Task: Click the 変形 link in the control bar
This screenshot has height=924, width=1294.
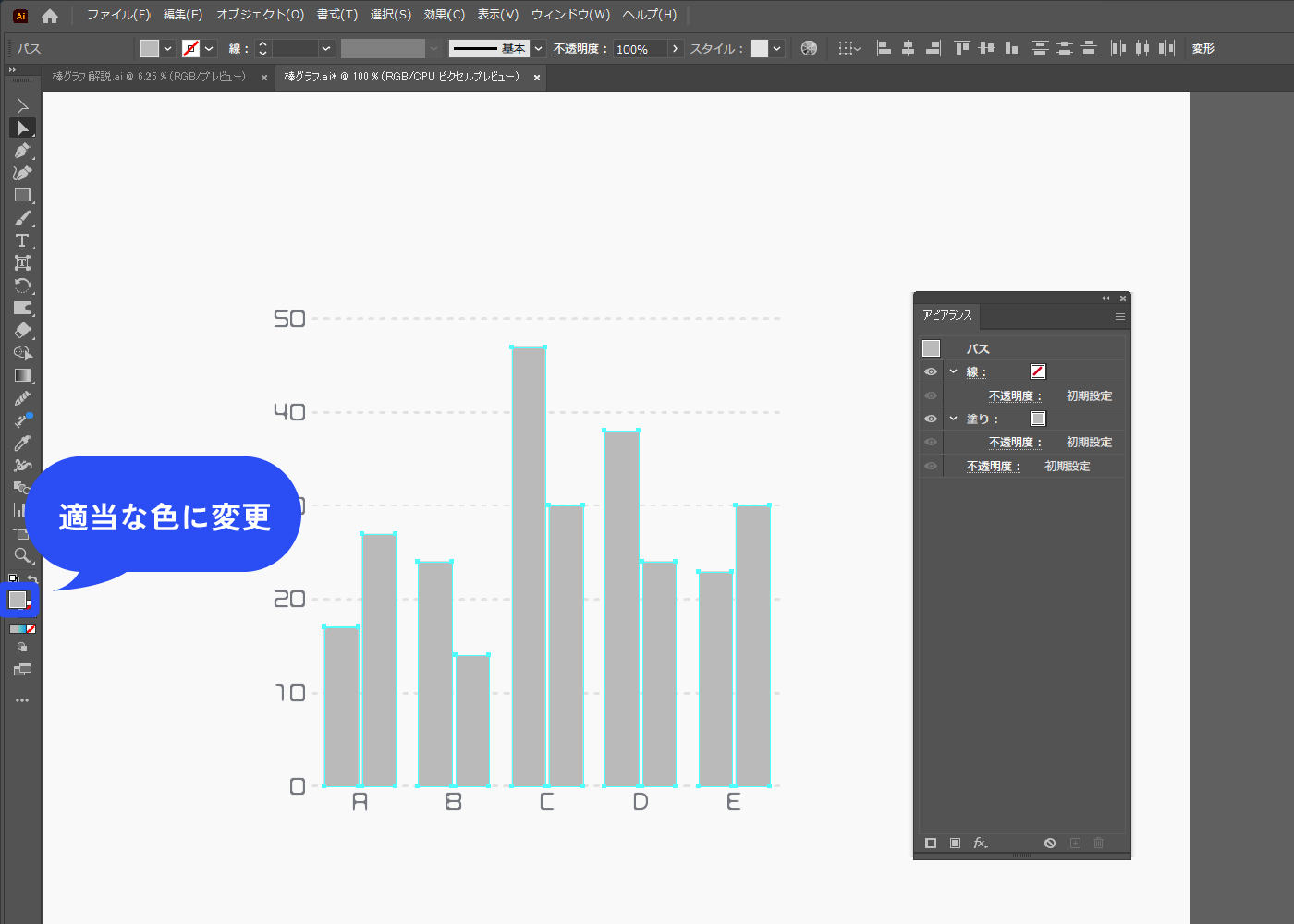Action: [x=1203, y=49]
